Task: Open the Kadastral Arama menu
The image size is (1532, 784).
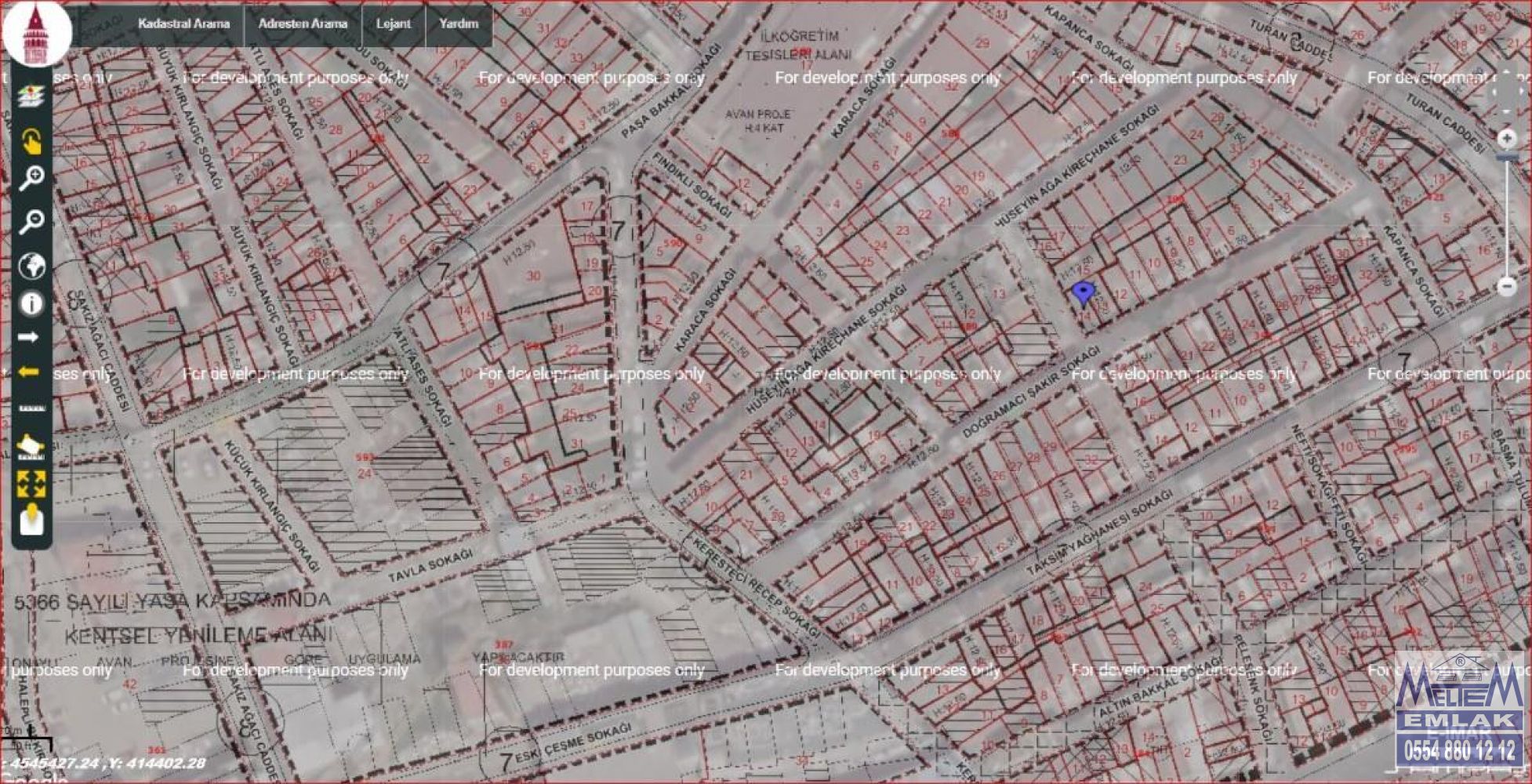Action: click(x=183, y=24)
